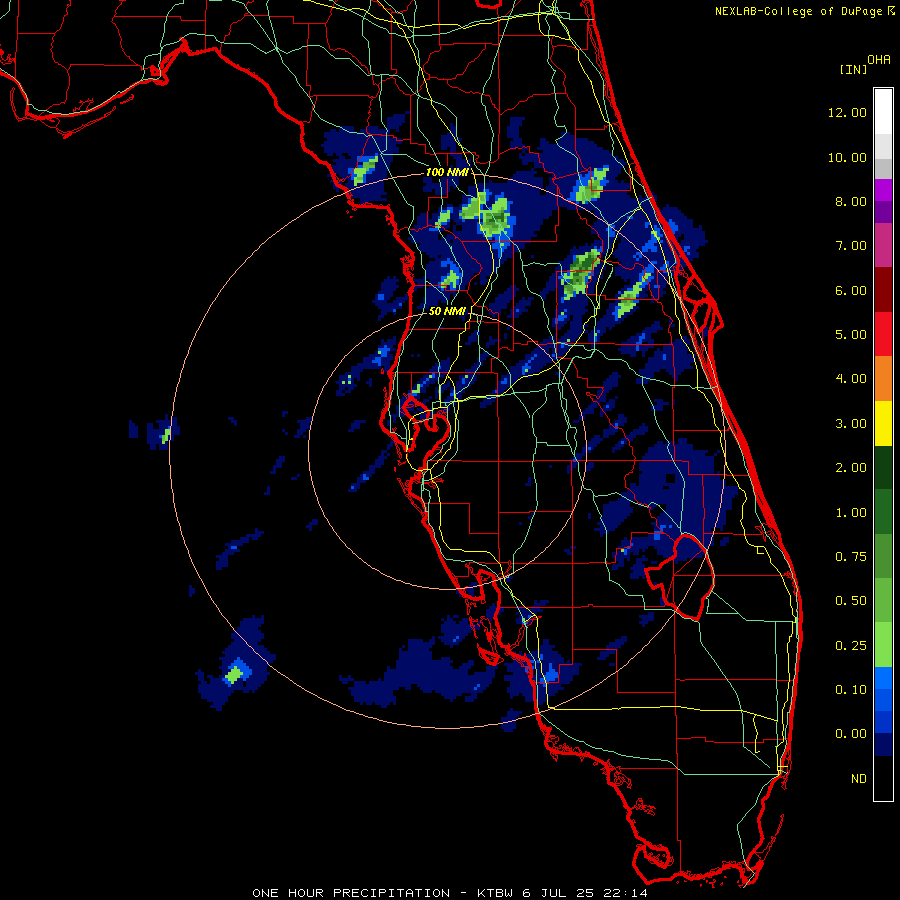Click the 0.75 legend value
Screen dimensions: 900x900
tap(851, 557)
